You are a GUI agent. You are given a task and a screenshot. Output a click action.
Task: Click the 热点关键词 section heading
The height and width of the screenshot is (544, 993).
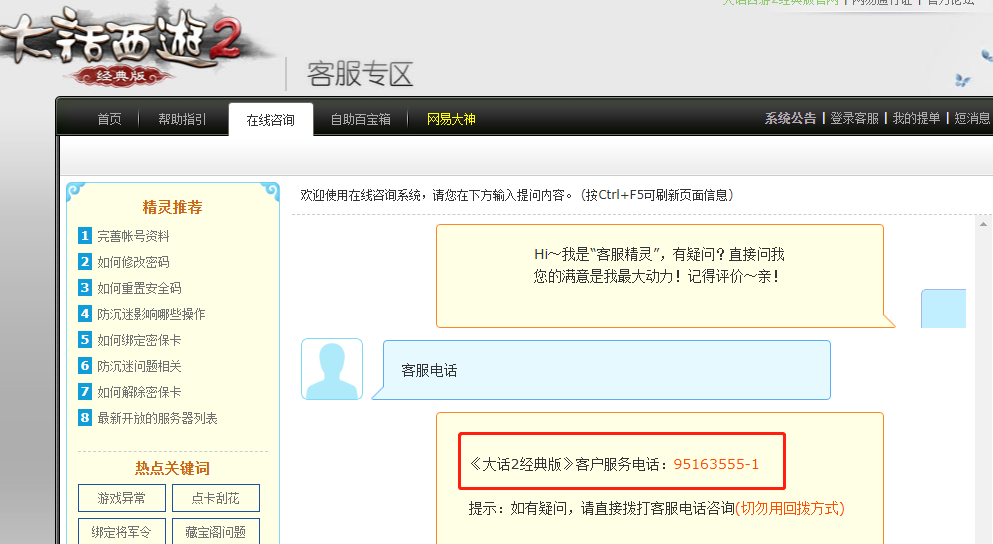(172, 468)
